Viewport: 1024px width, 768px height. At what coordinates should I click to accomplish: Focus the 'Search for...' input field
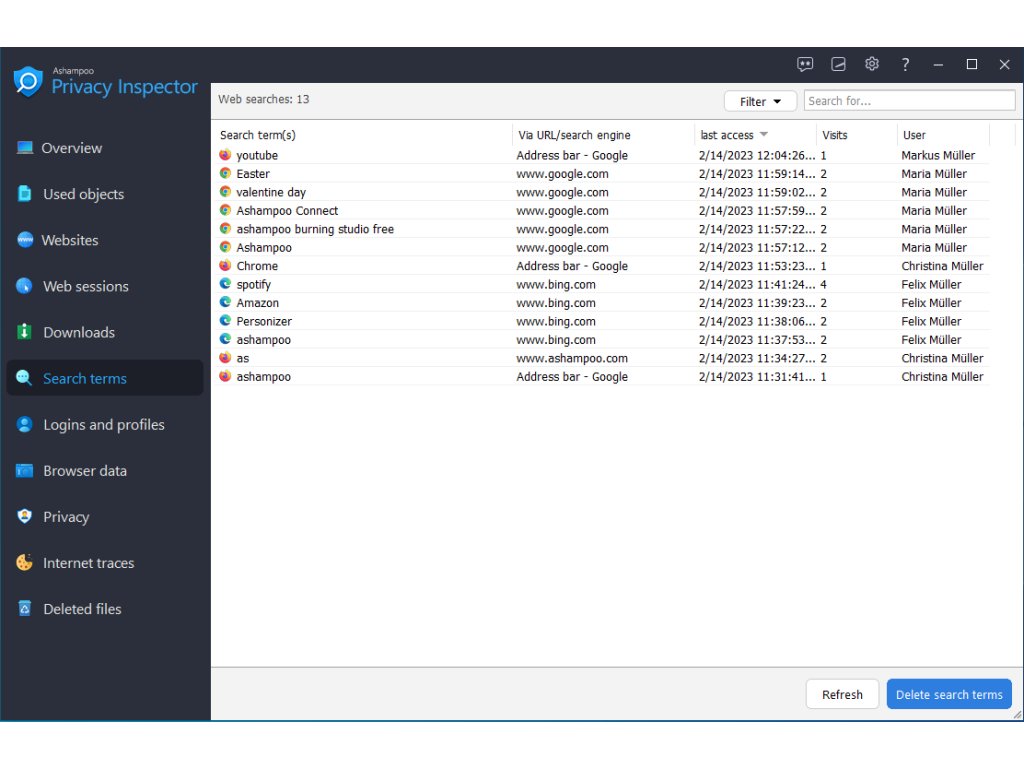click(x=909, y=101)
